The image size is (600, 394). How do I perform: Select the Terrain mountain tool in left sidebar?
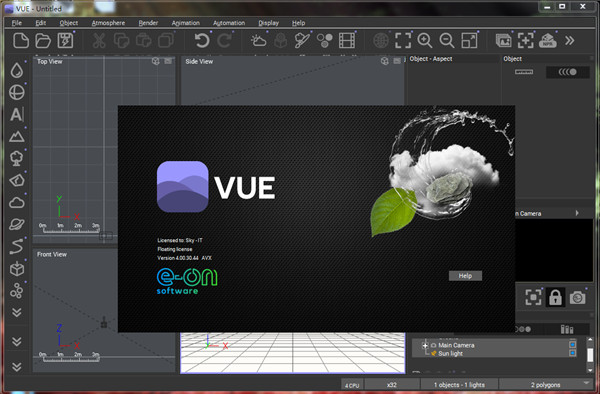click(x=16, y=137)
